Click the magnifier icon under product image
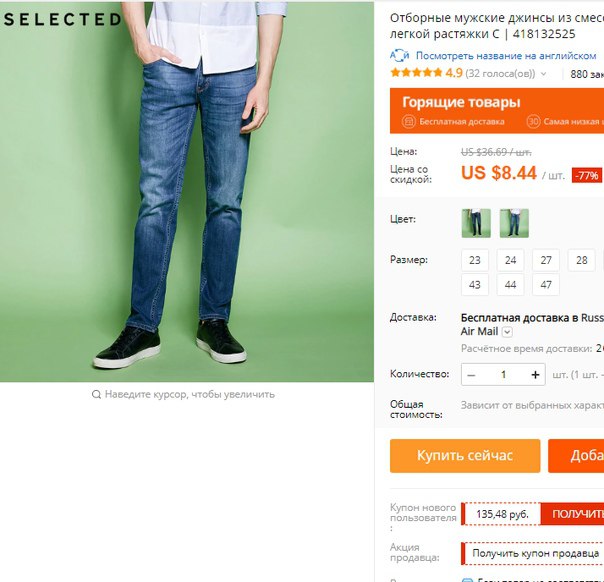 pyautogui.click(x=96, y=394)
